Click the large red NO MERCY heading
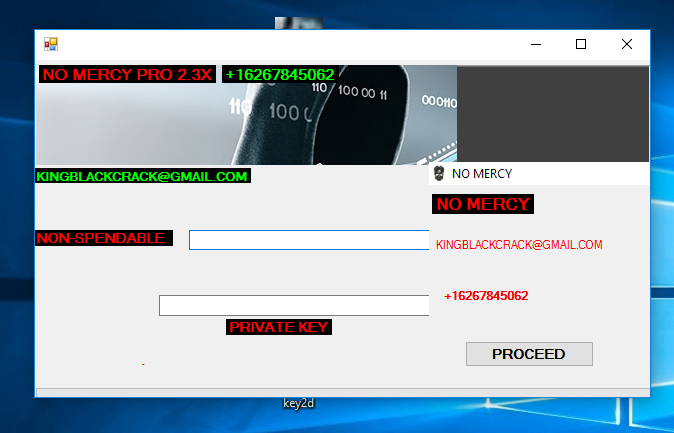Screen dimensions: 674x433 482,204
